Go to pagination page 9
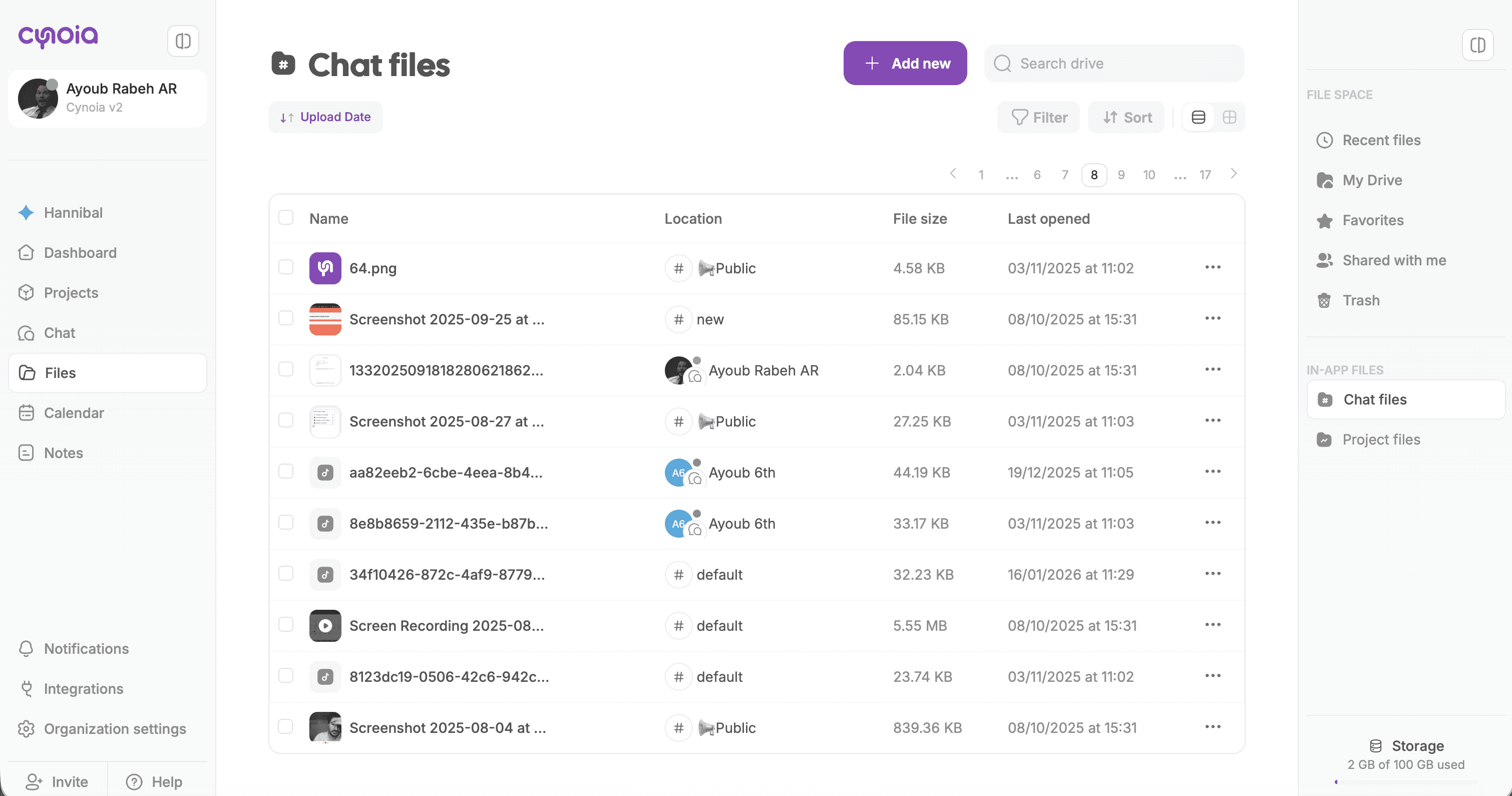This screenshot has height=796, width=1512. tap(1121, 175)
